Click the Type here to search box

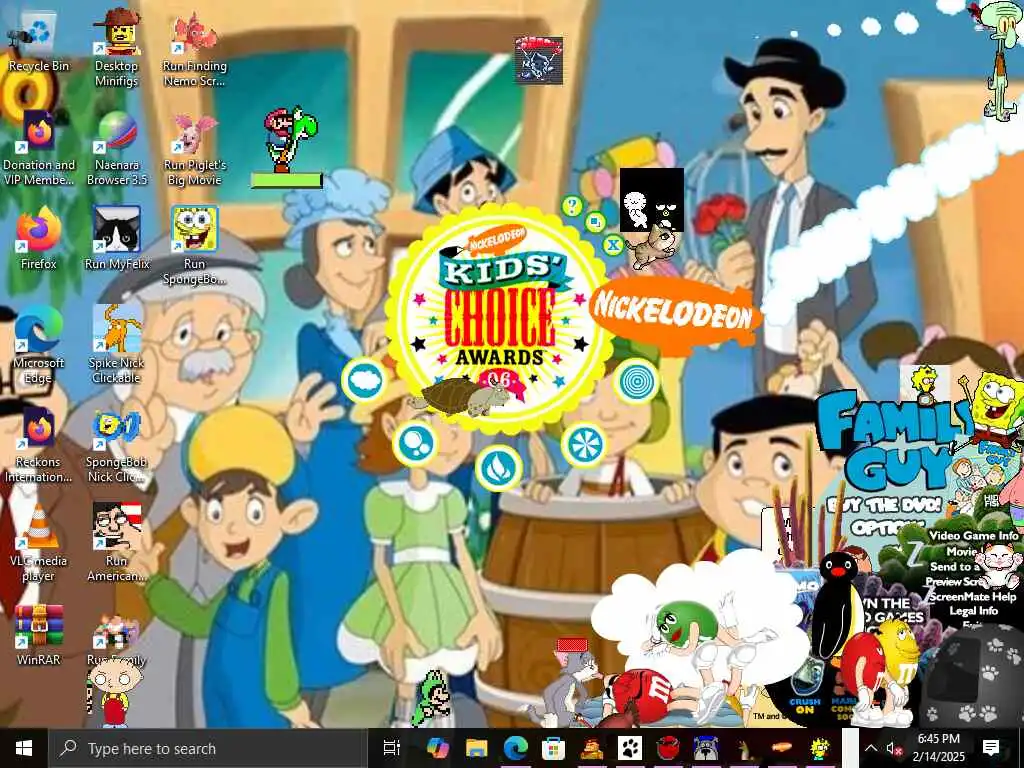[x=206, y=748]
